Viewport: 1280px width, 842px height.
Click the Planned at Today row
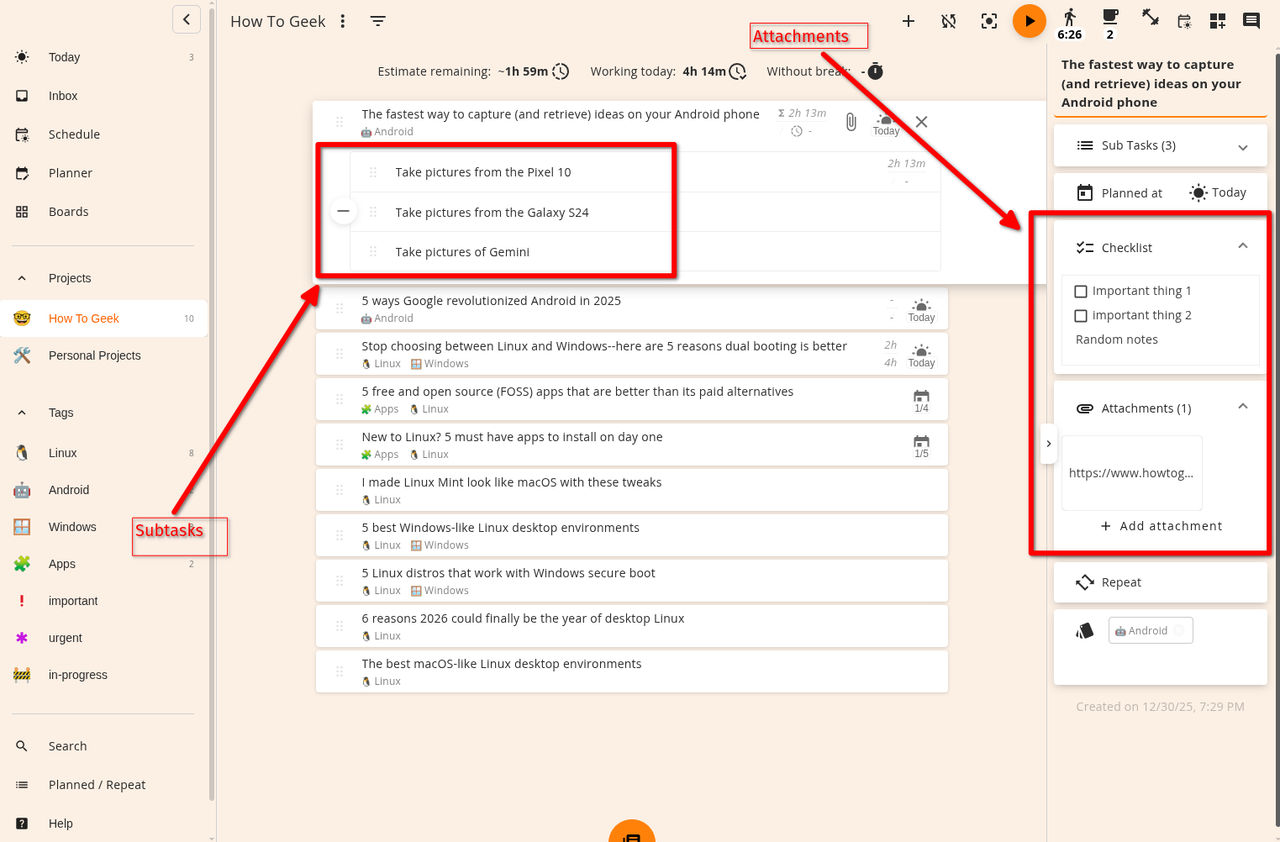[1160, 193]
